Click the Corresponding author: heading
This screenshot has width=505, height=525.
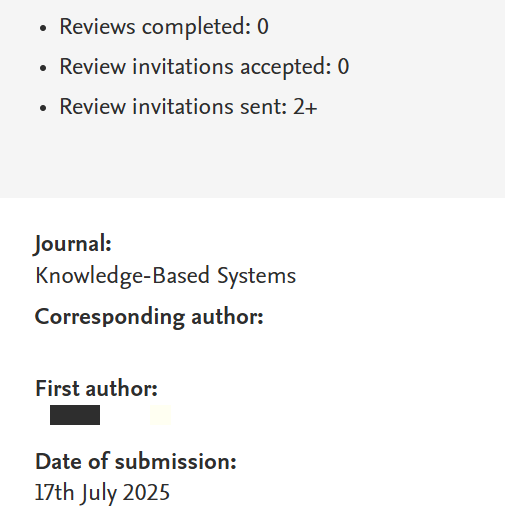149,317
